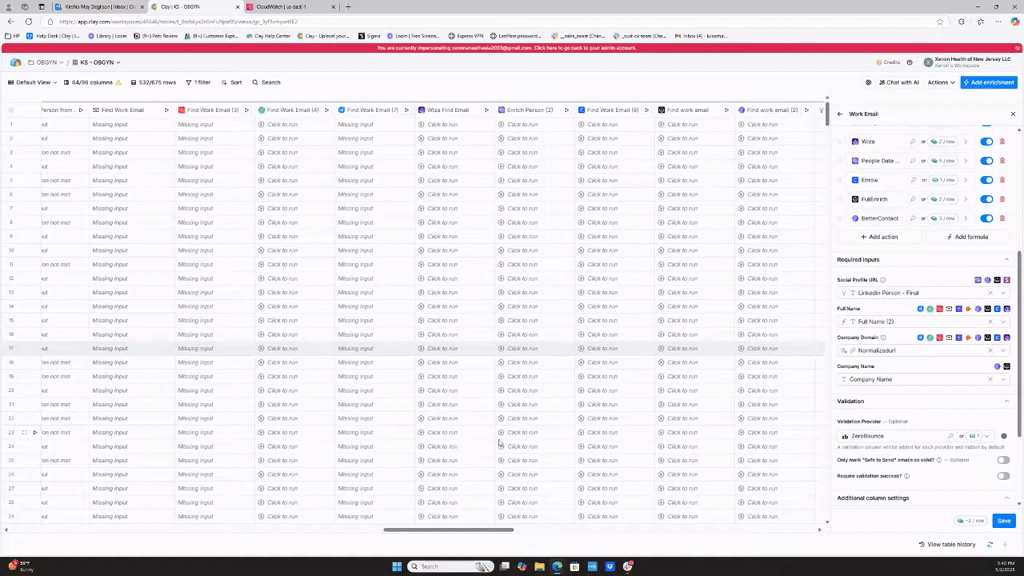Click the Add enrichment button
This screenshot has width=1024, height=576.
coord(988,82)
